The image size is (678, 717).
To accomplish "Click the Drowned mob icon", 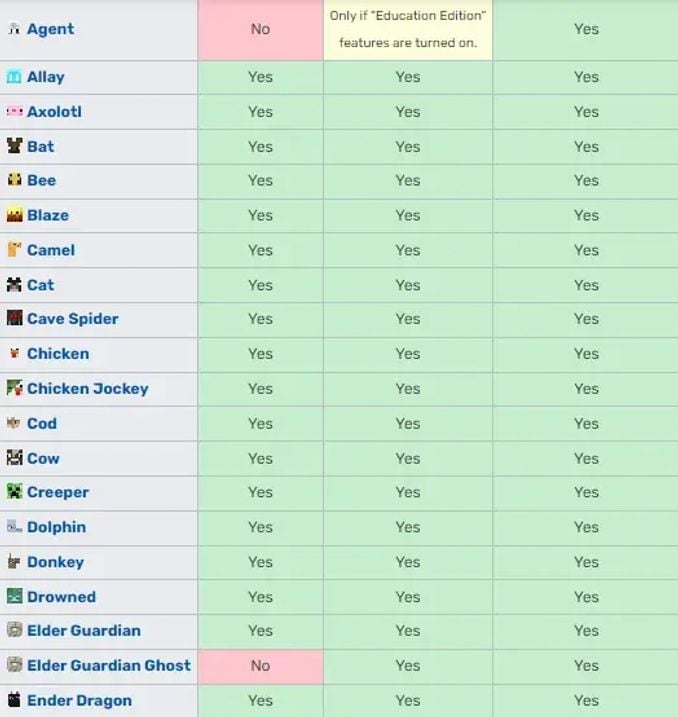I will pos(14,597).
